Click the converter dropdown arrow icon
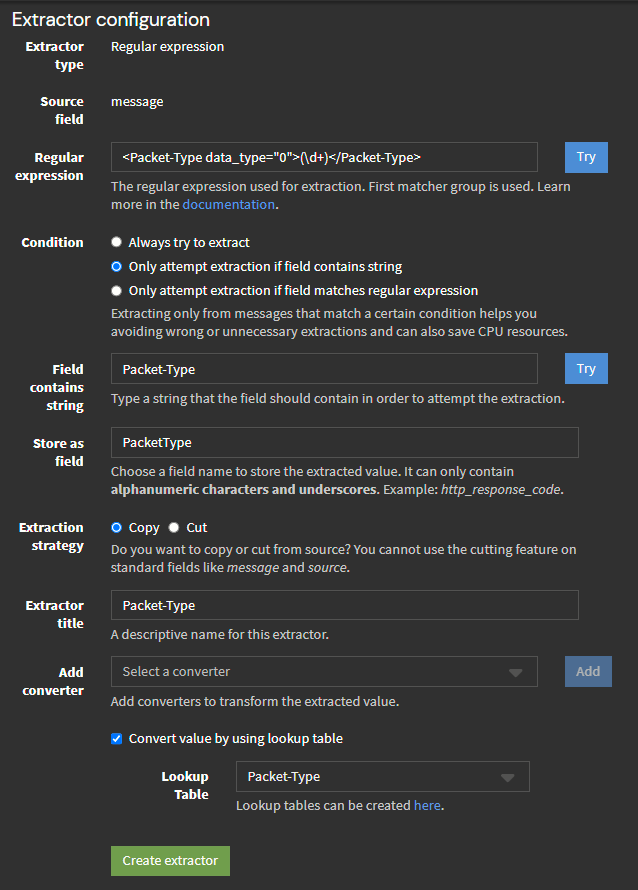 tap(516, 672)
